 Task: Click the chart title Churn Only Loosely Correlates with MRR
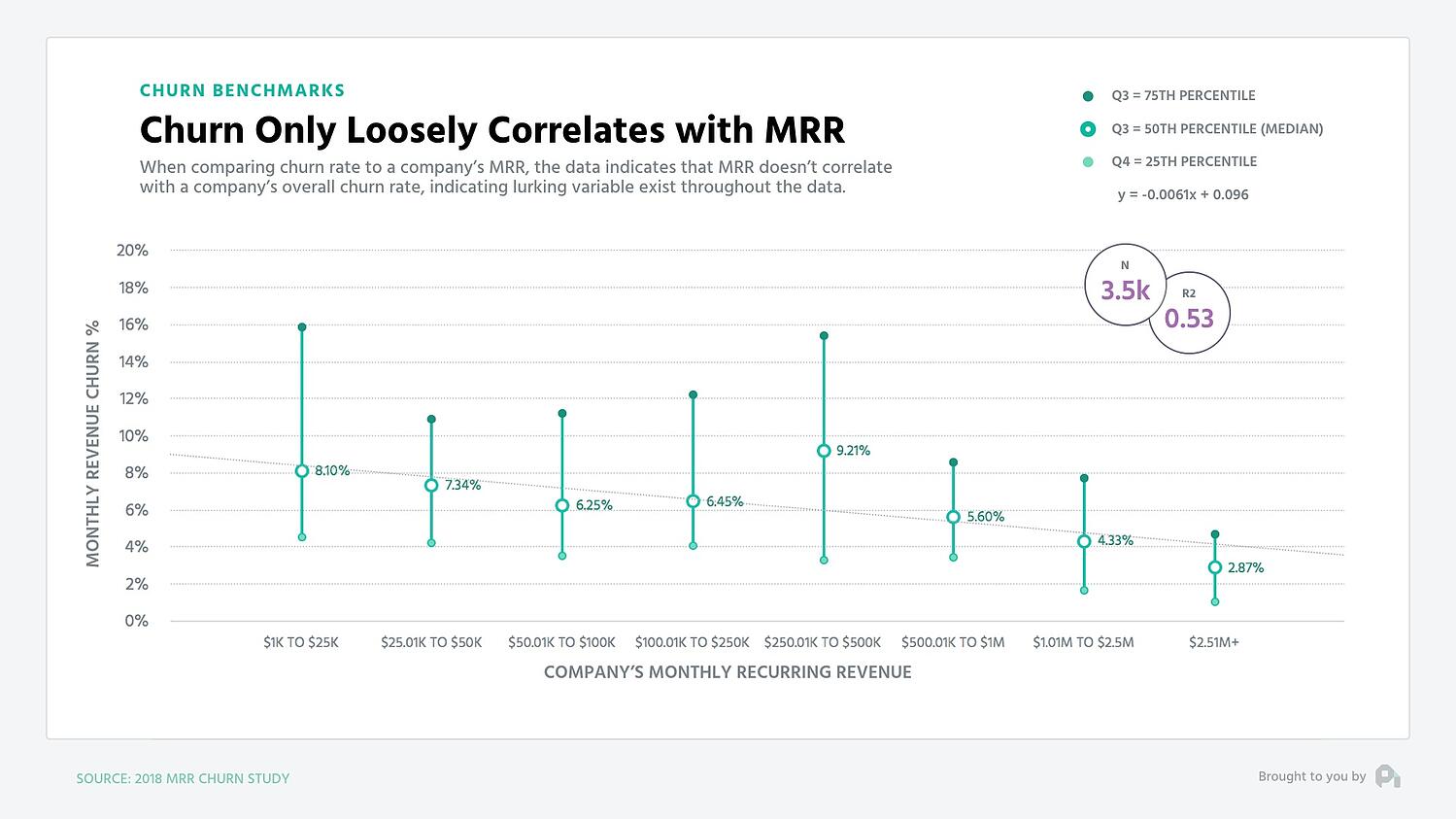tap(491, 129)
